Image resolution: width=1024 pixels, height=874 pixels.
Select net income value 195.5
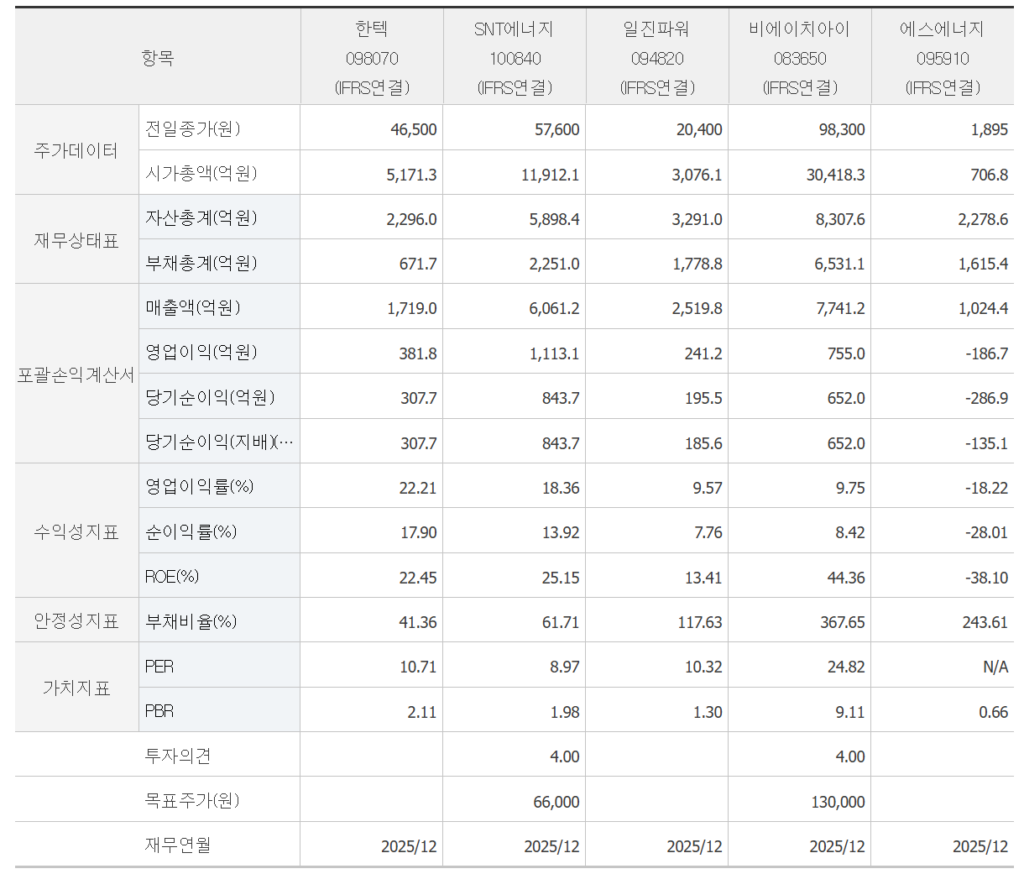click(x=703, y=398)
